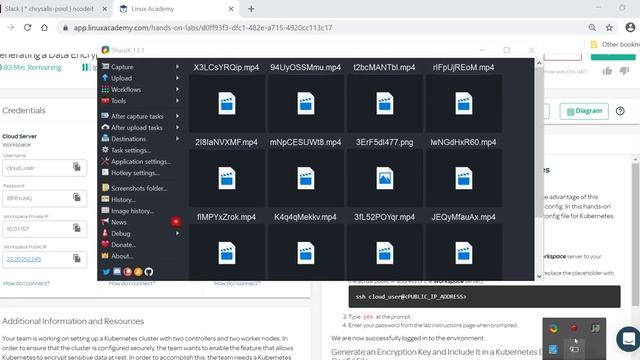Click the fIMPYxZrok.mp4 filename label
The height and width of the screenshot is (360, 640).
[x=227, y=217]
